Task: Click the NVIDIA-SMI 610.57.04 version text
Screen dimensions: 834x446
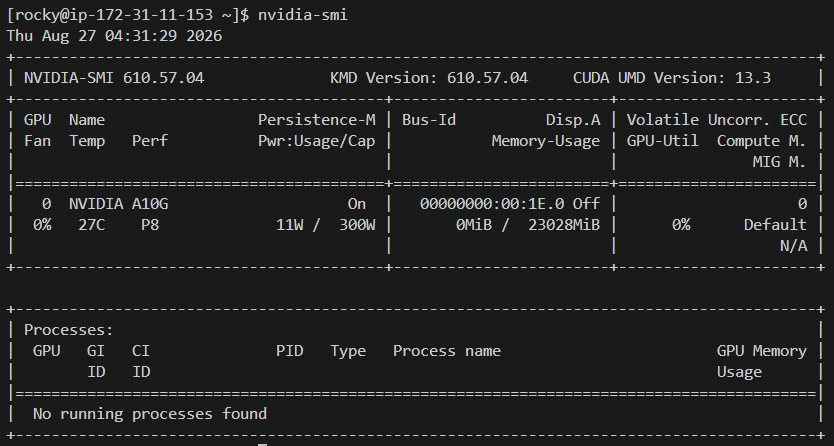Action: (x=114, y=78)
